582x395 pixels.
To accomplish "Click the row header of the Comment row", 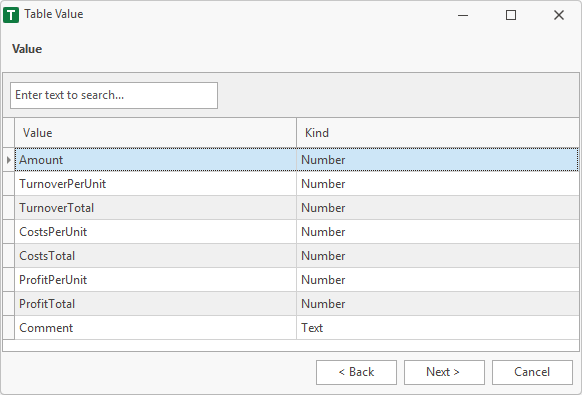I will pyautogui.click(x=9, y=328).
